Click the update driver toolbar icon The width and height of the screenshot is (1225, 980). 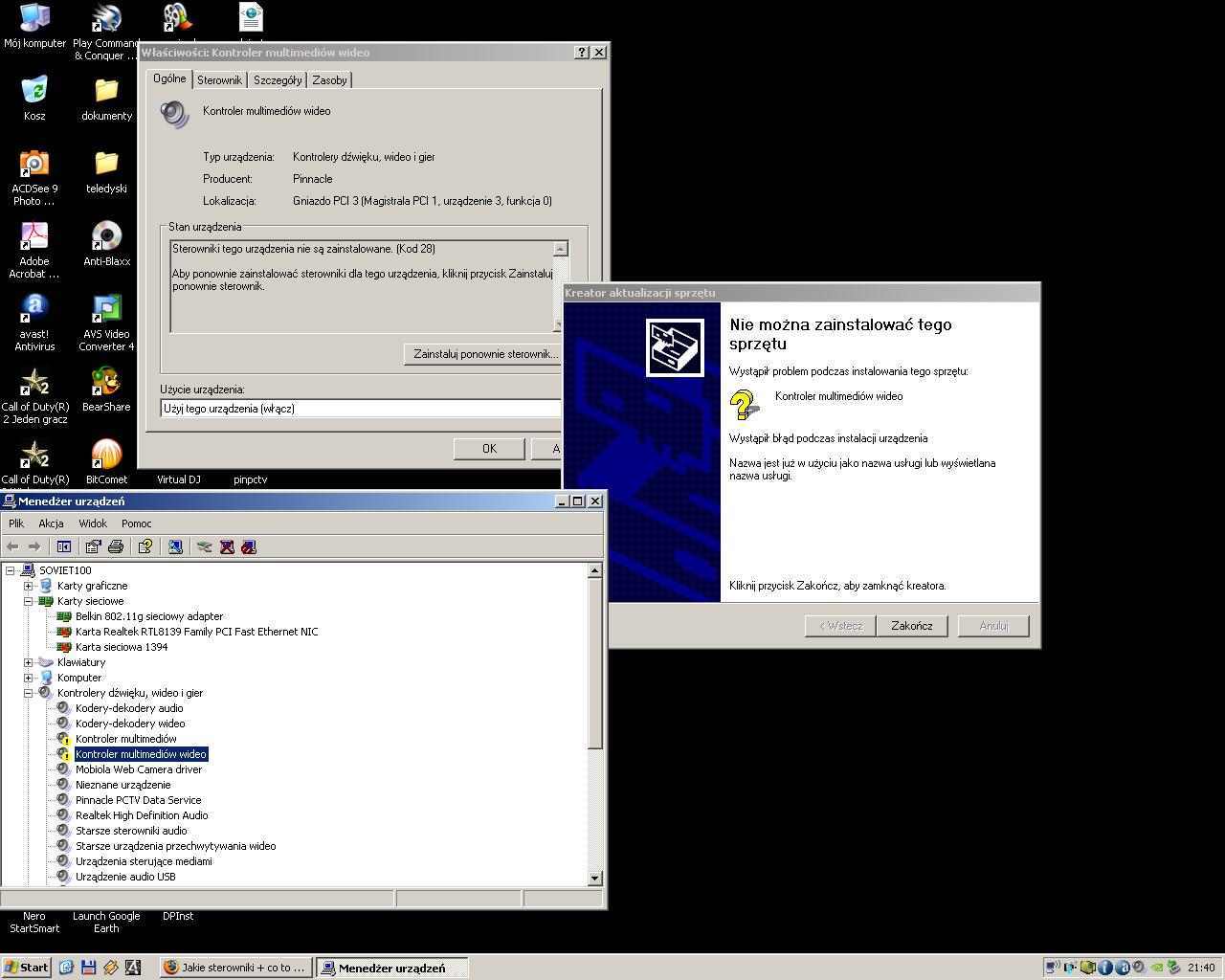(x=204, y=546)
